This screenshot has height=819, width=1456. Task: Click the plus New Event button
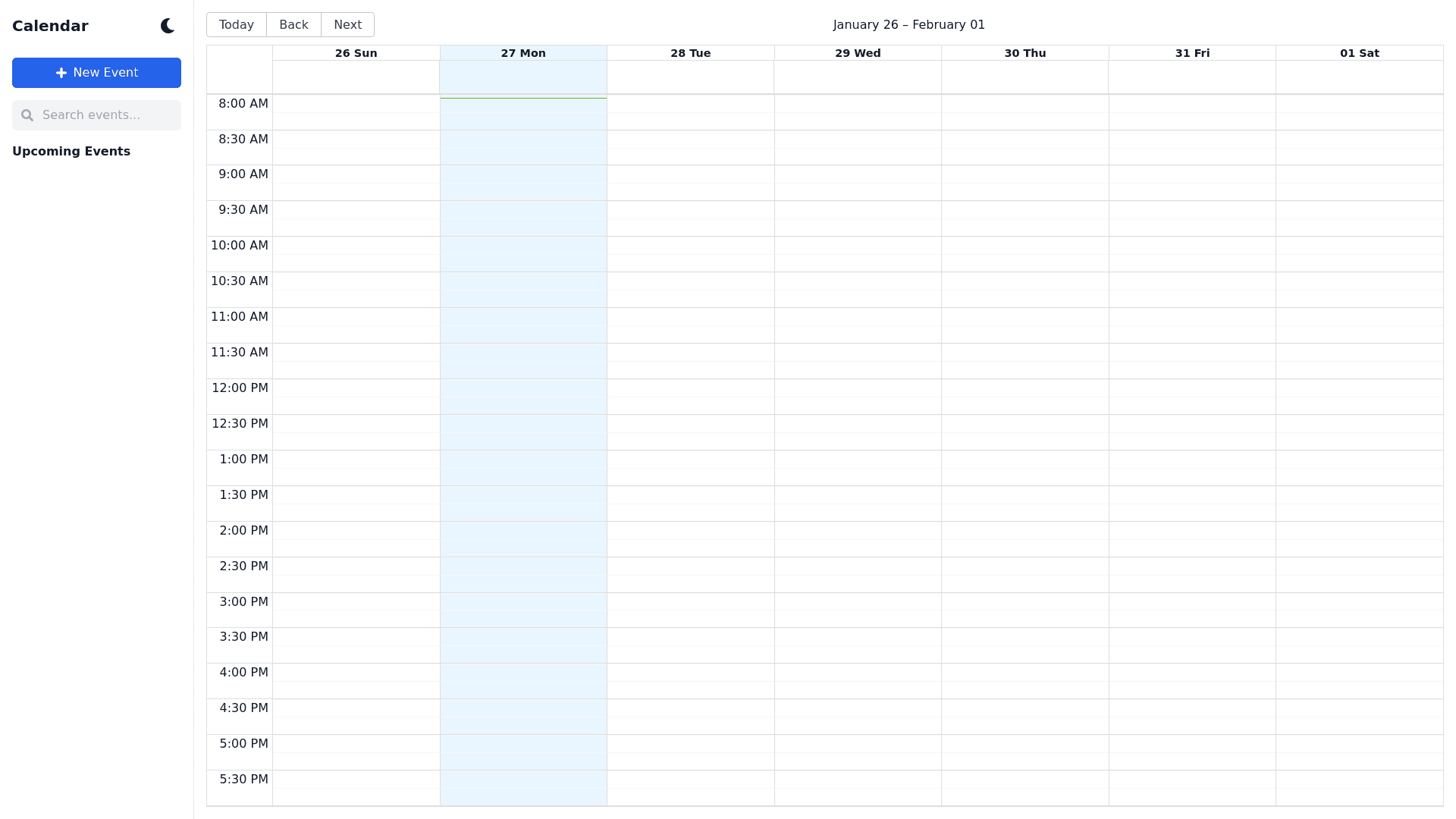[96, 73]
